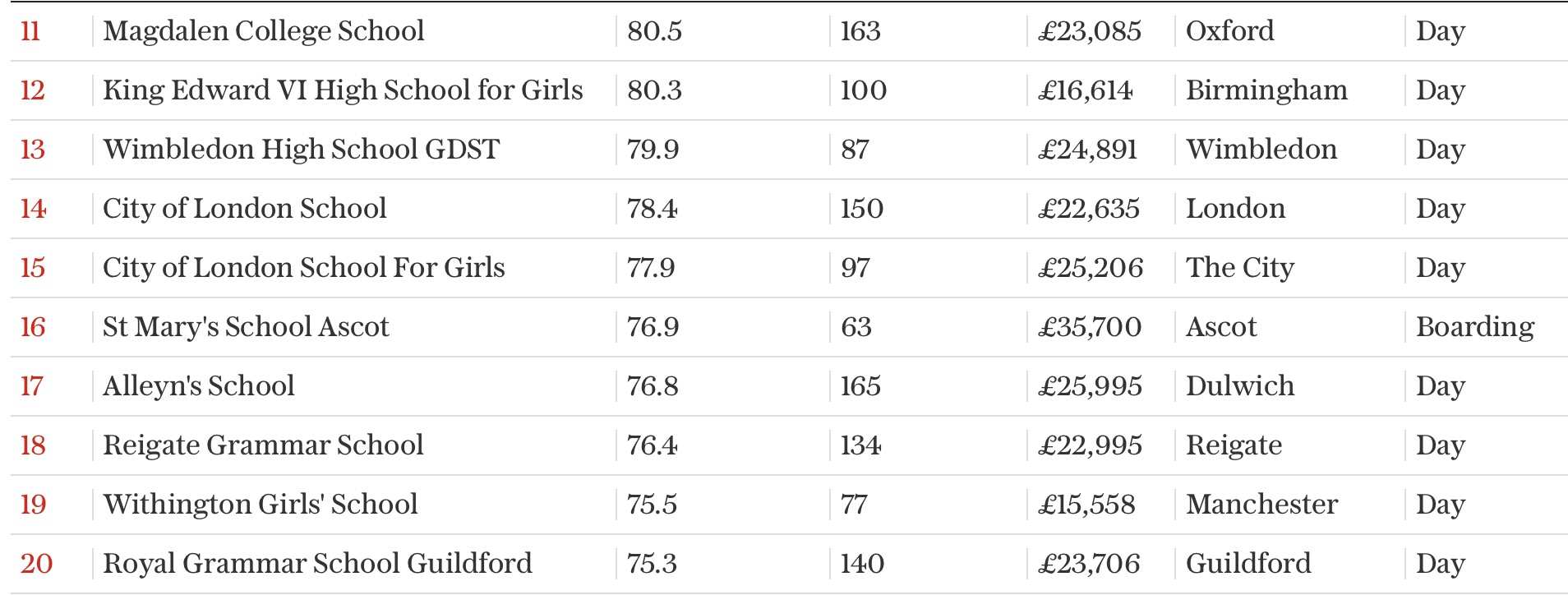1568x595 pixels.
Task: Open City of London School row
Action: tap(244, 209)
